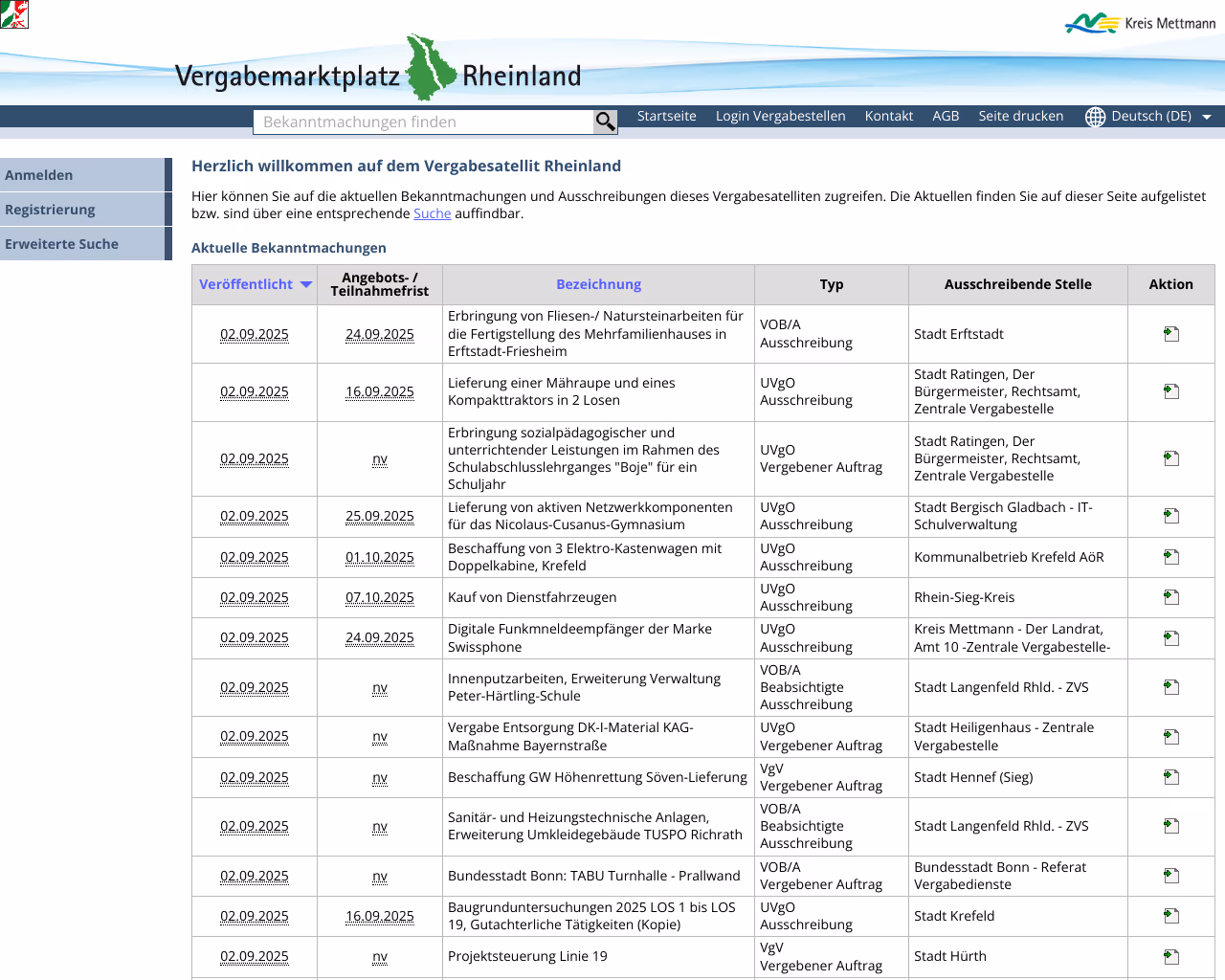Click deadline 01.10.2025

click(x=380, y=557)
